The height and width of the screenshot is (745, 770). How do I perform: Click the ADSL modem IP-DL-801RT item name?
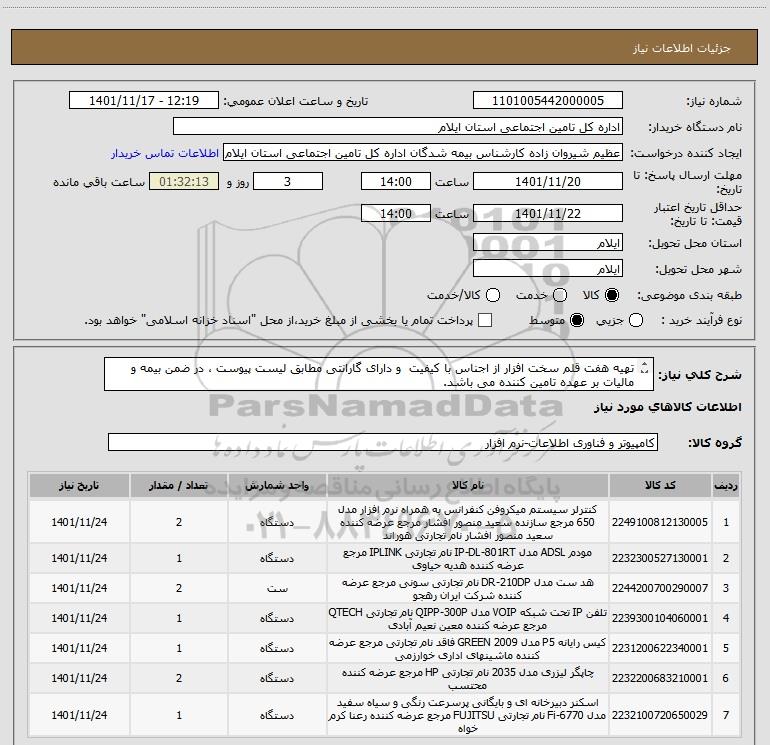coord(468,558)
